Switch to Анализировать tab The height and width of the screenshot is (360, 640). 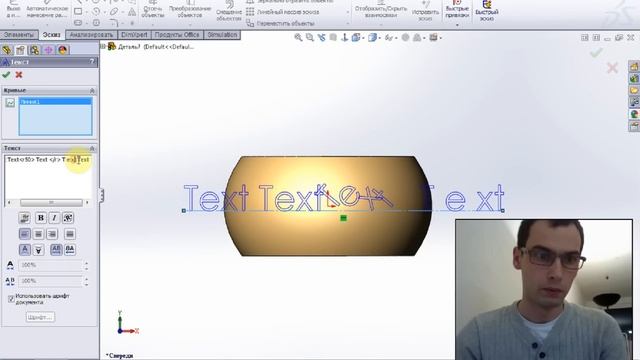click(x=91, y=35)
